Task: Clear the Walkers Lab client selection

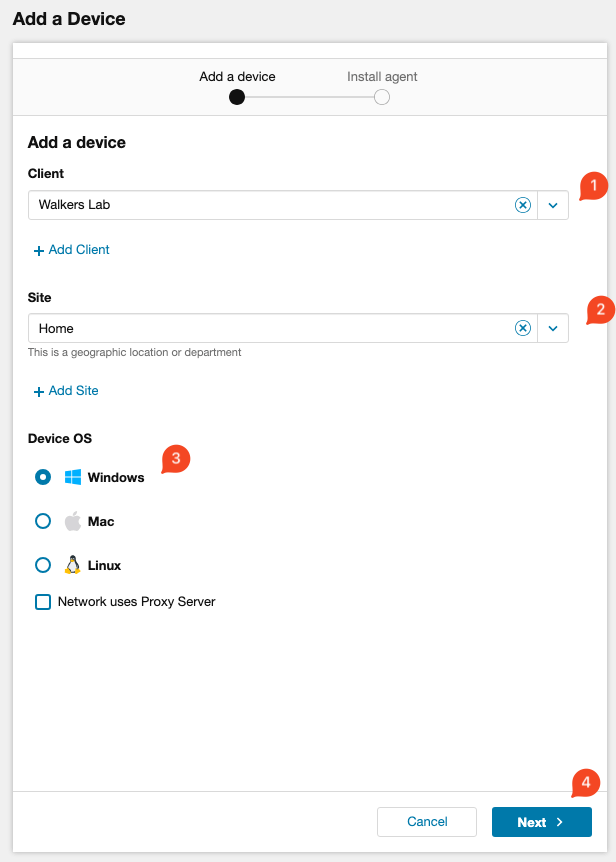Action: tap(522, 205)
